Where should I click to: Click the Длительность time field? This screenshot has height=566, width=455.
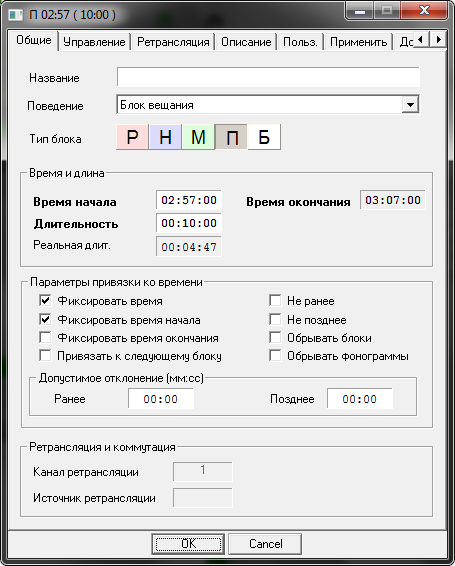click(189, 223)
